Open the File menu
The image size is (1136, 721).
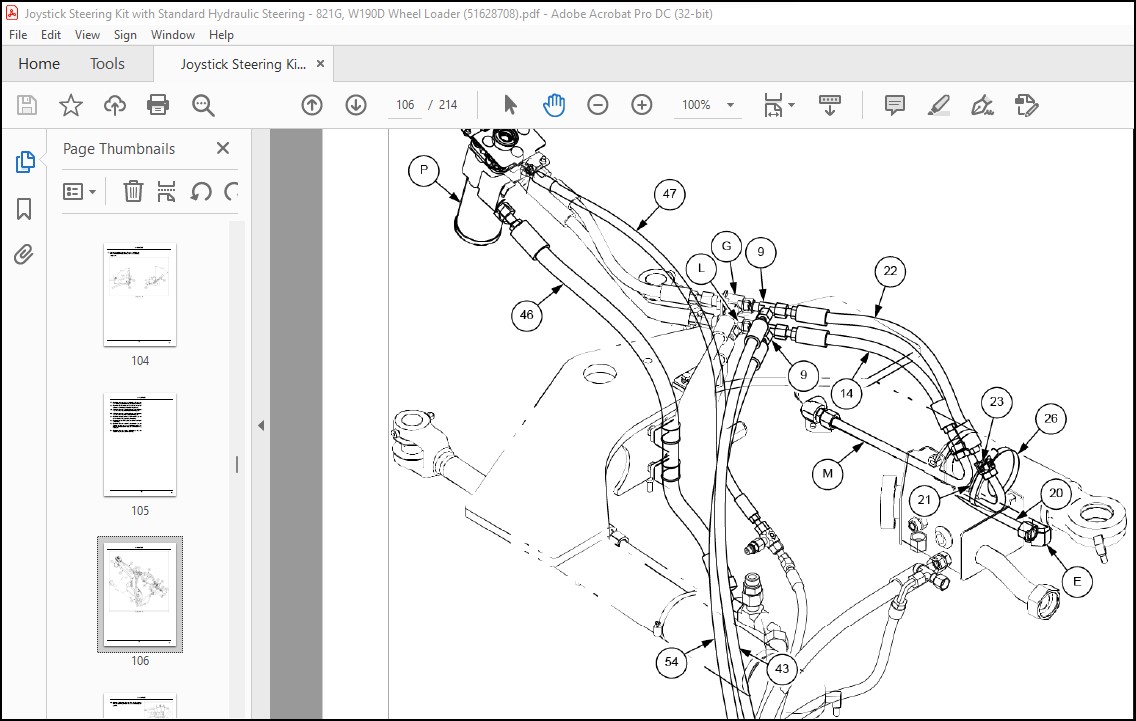(x=18, y=35)
